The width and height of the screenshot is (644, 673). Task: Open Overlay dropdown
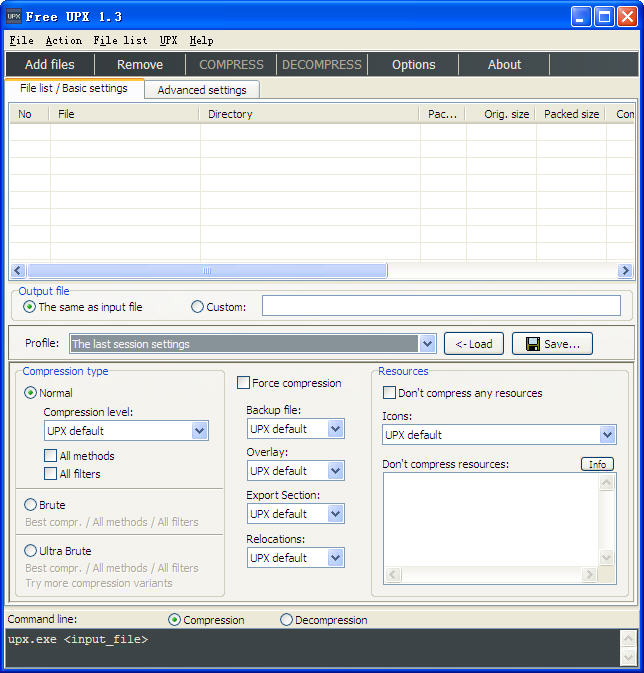click(335, 471)
